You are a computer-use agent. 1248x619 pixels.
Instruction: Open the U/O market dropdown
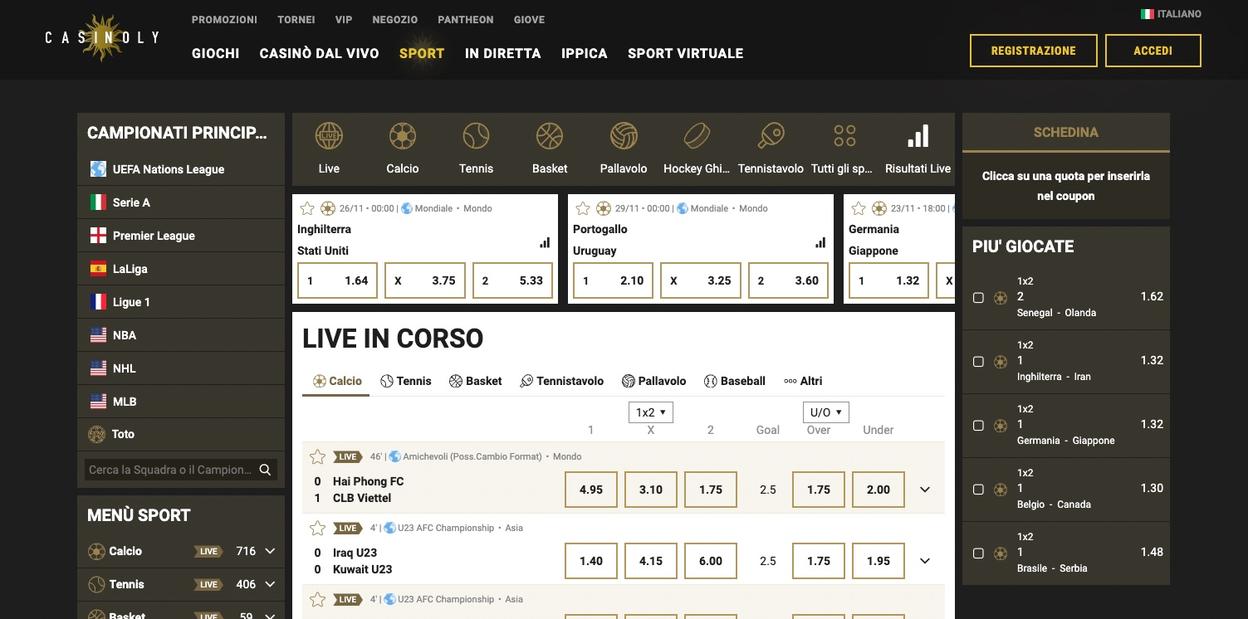[826, 412]
